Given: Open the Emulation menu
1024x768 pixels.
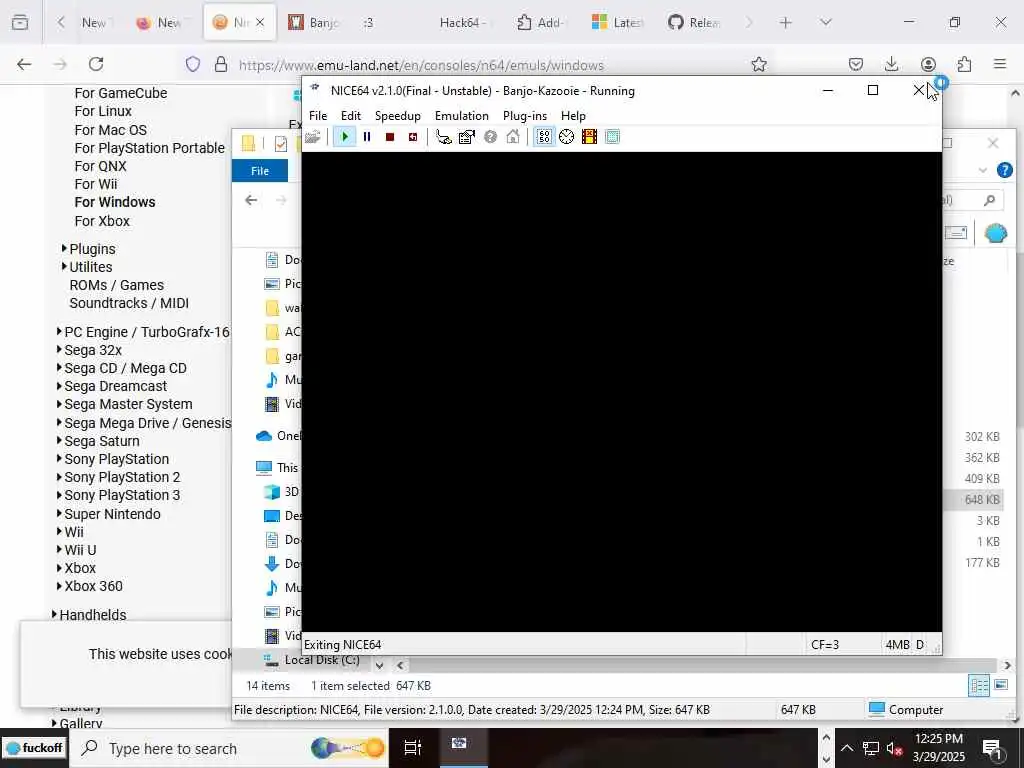Looking at the screenshot, I should point(462,116).
